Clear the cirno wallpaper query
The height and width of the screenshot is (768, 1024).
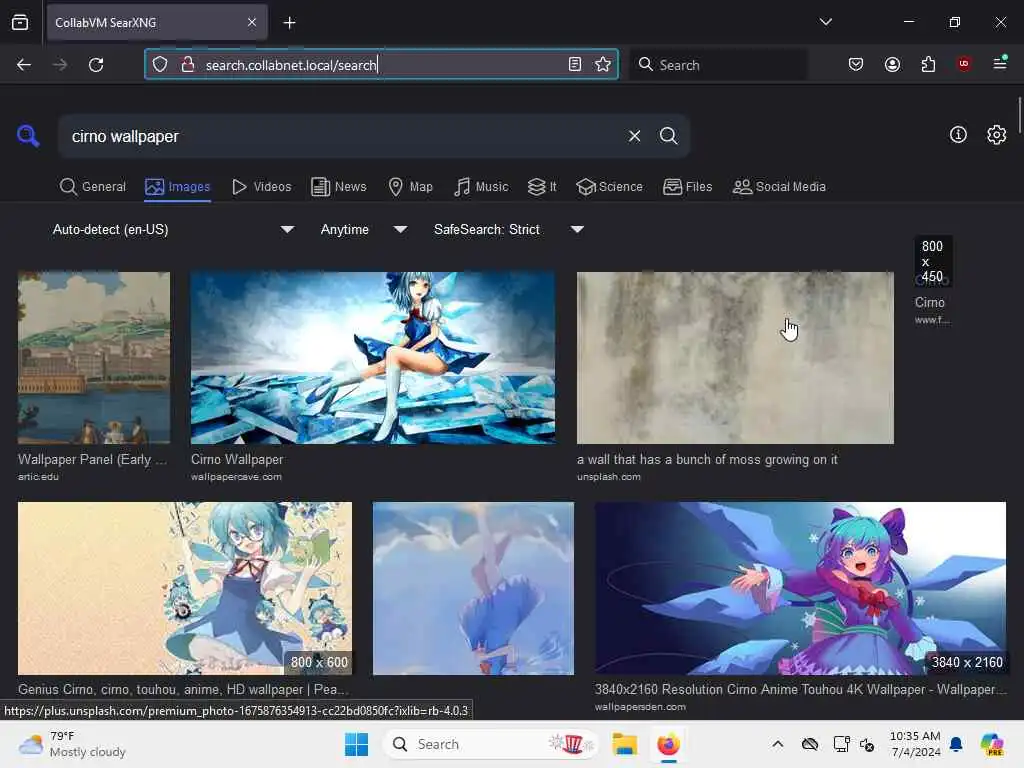click(x=634, y=136)
